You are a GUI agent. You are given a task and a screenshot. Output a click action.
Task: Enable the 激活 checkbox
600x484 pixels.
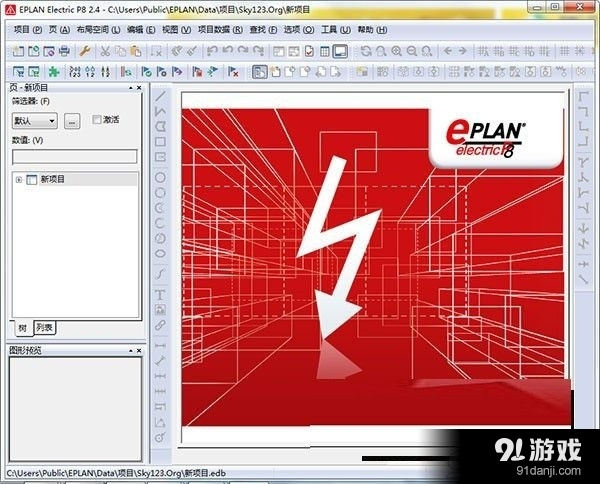tap(97, 119)
